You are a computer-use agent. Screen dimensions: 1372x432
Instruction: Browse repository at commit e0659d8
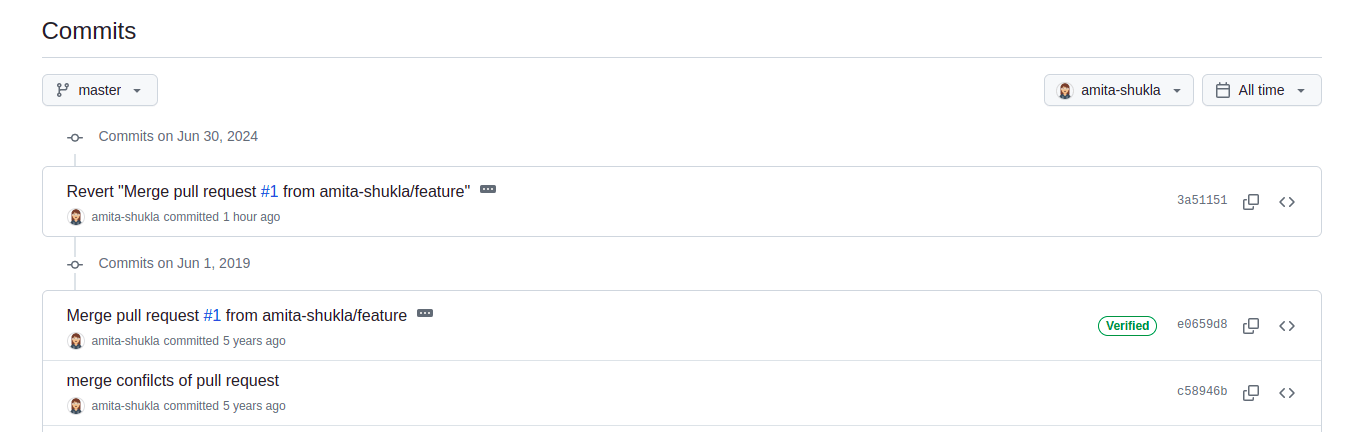[x=1287, y=325]
